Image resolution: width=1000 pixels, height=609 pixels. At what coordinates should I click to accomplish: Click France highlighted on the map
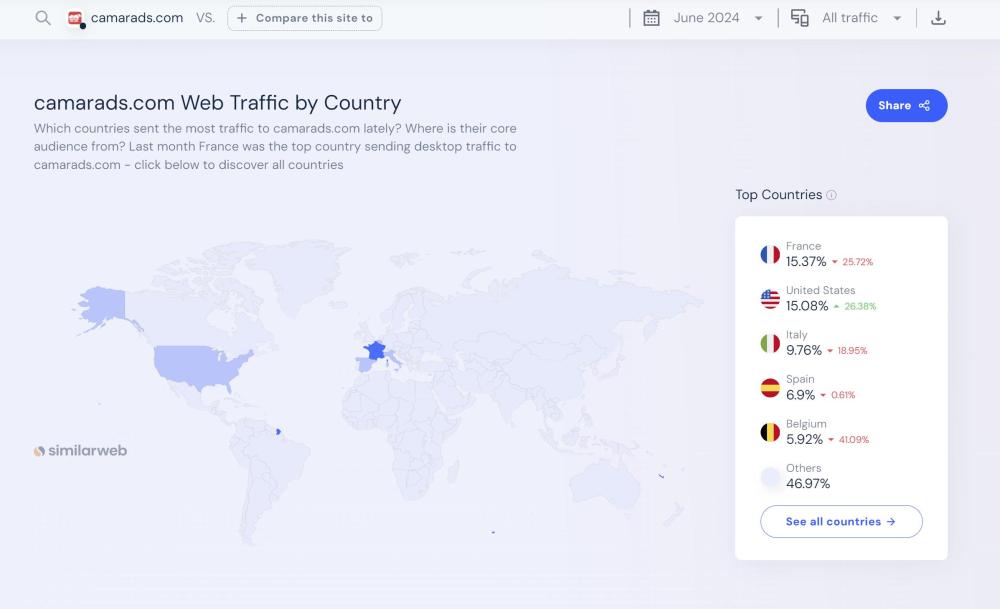click(x=375, y=350)
